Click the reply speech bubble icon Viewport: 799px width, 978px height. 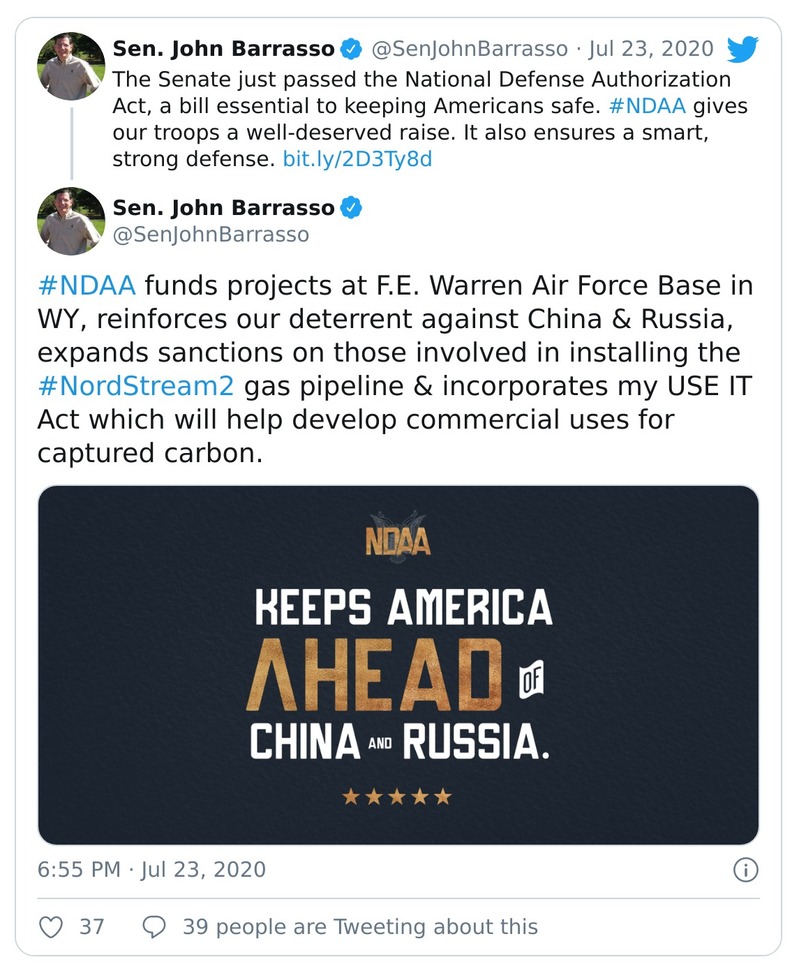[x=154, y=927]
